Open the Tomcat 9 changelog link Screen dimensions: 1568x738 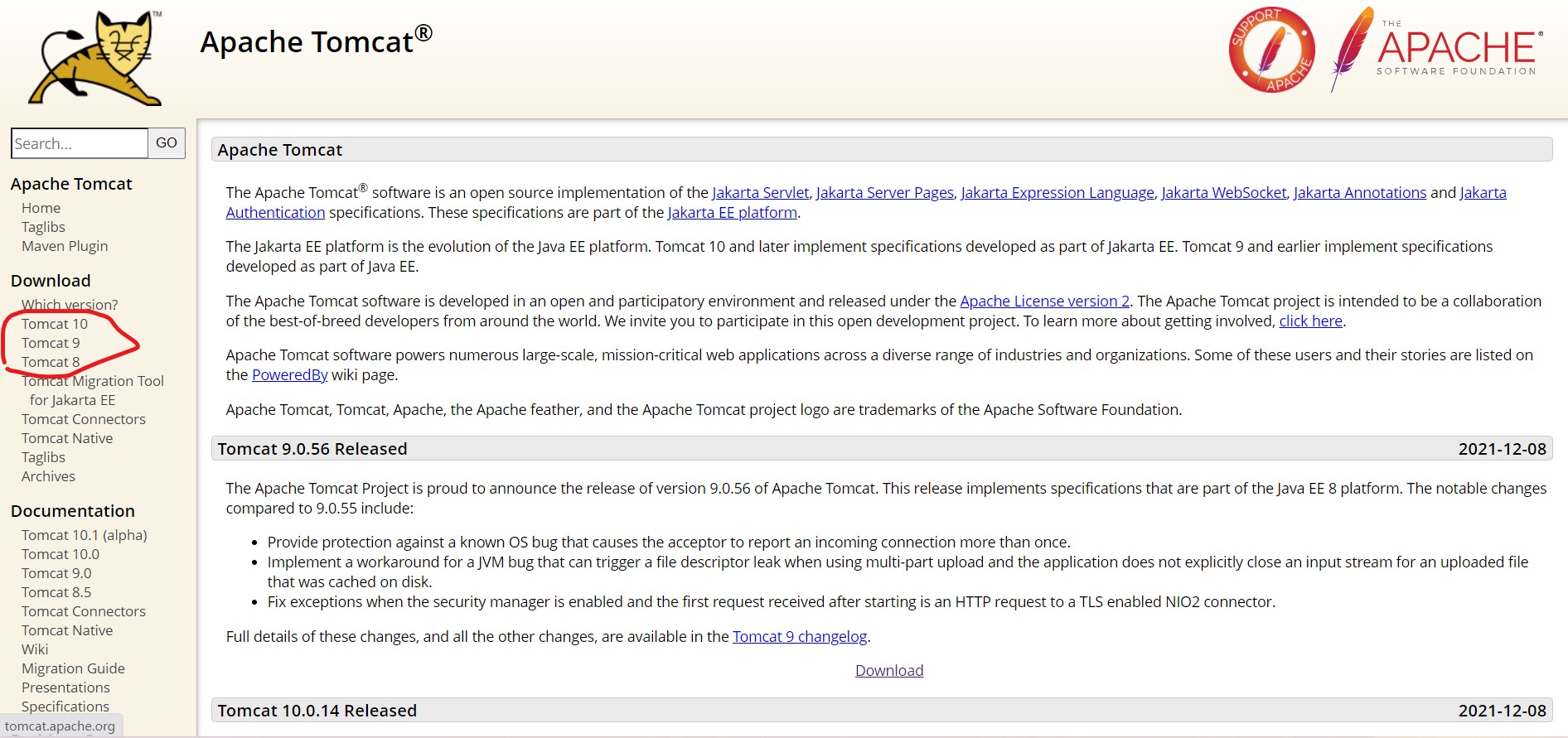coord(800,637)
